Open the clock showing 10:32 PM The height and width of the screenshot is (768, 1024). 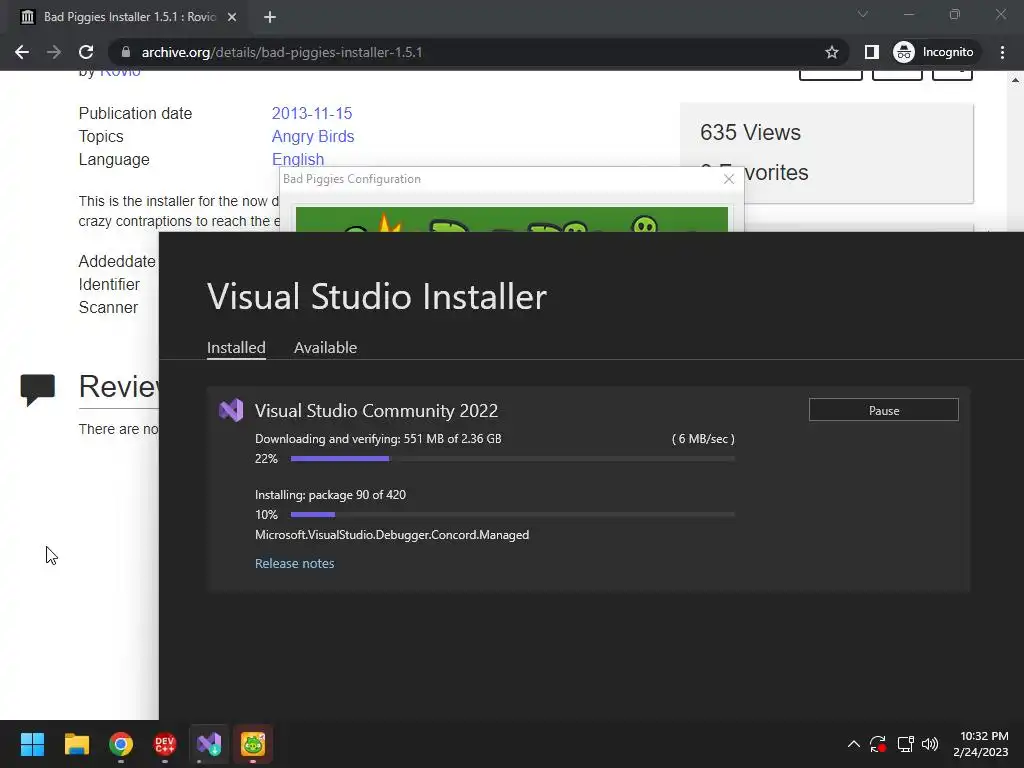[x=980, y=744]
